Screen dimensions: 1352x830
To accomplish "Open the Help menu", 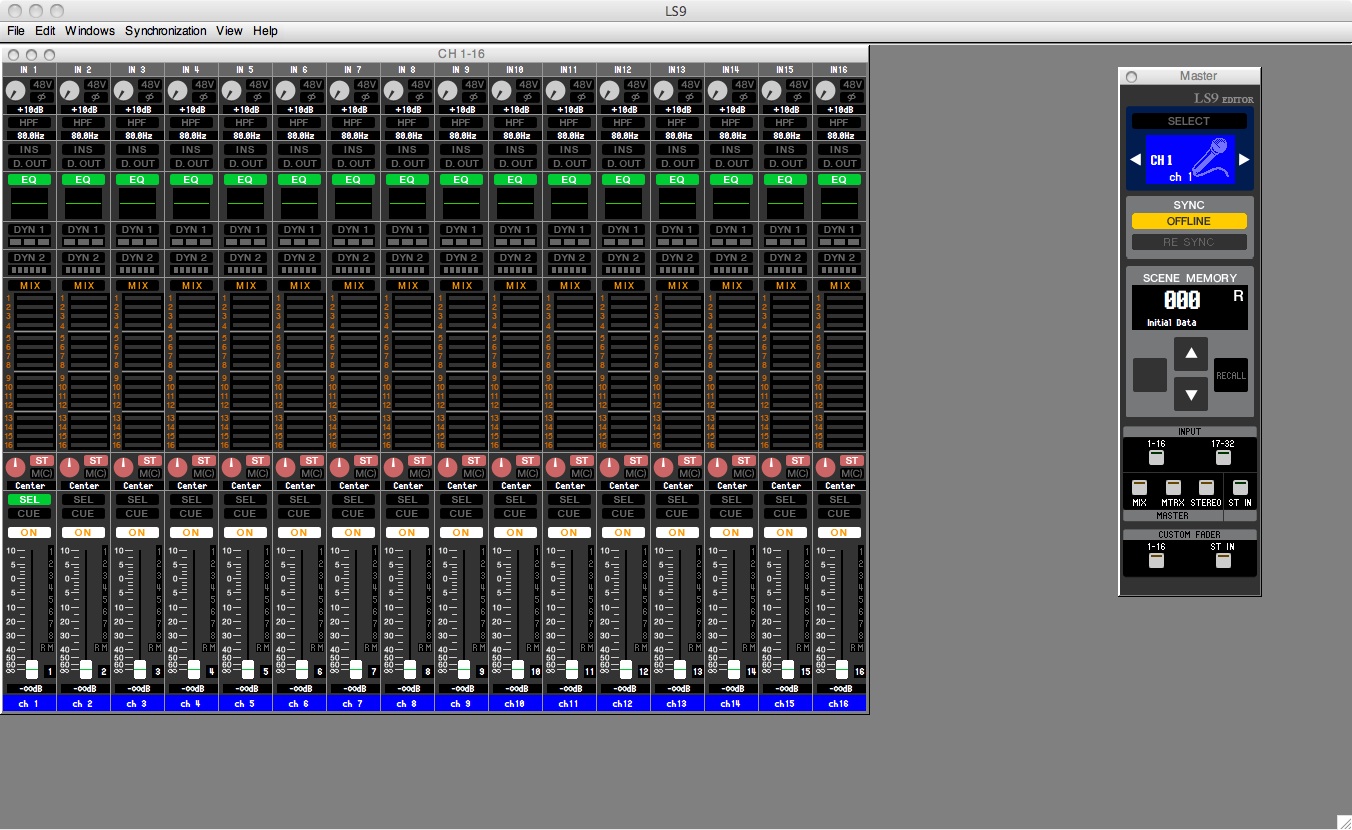I will 265,31.
